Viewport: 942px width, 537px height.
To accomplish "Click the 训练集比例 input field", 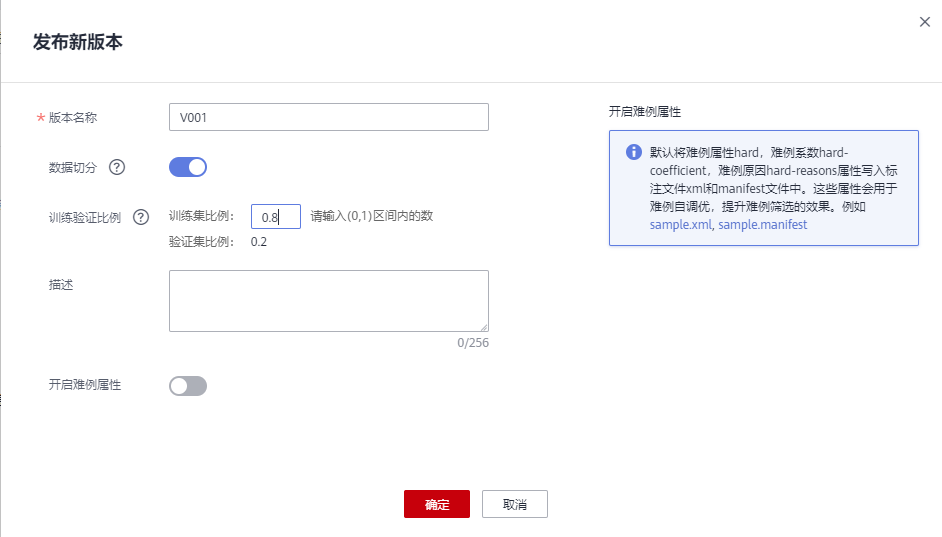I will [x=275, y=217].
